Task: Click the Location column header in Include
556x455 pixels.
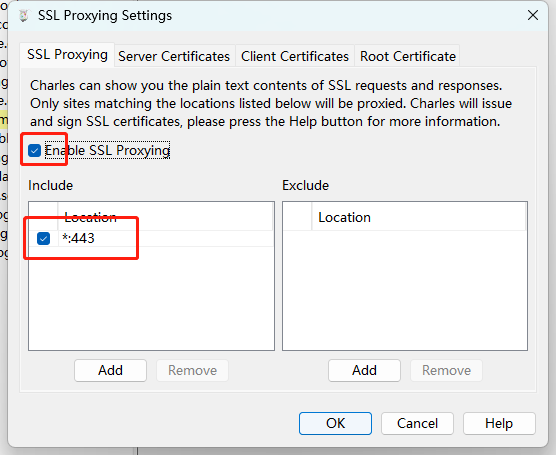Action: [x=165, y=217]
